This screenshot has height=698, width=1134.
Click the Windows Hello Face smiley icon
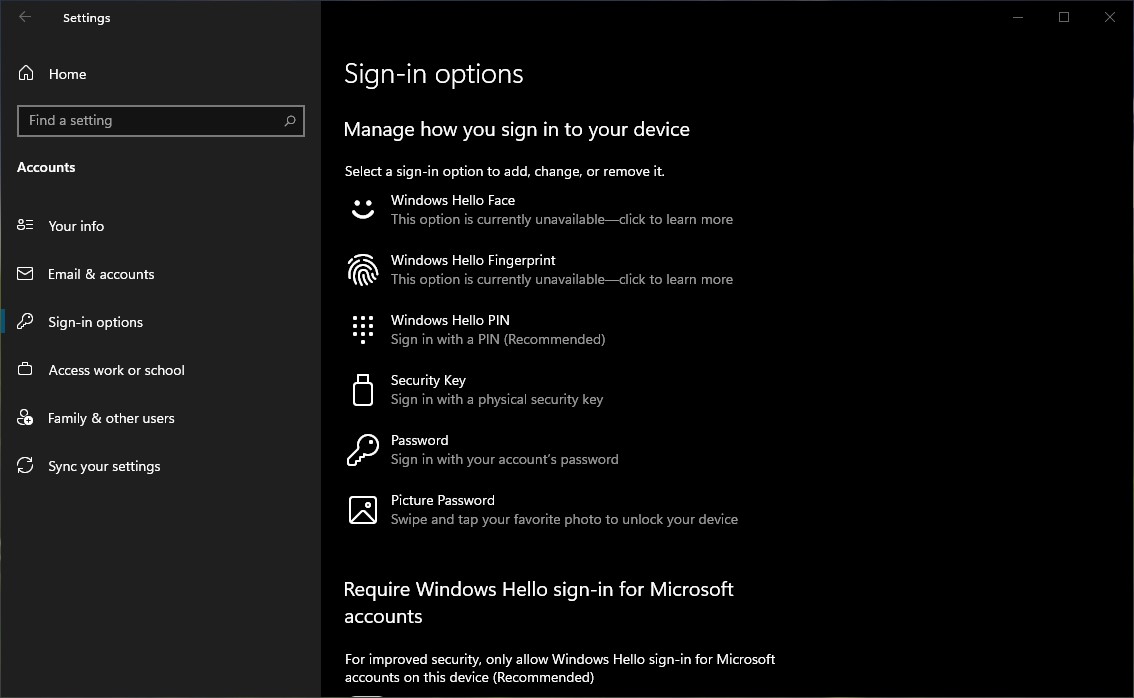tap(362, 209)
